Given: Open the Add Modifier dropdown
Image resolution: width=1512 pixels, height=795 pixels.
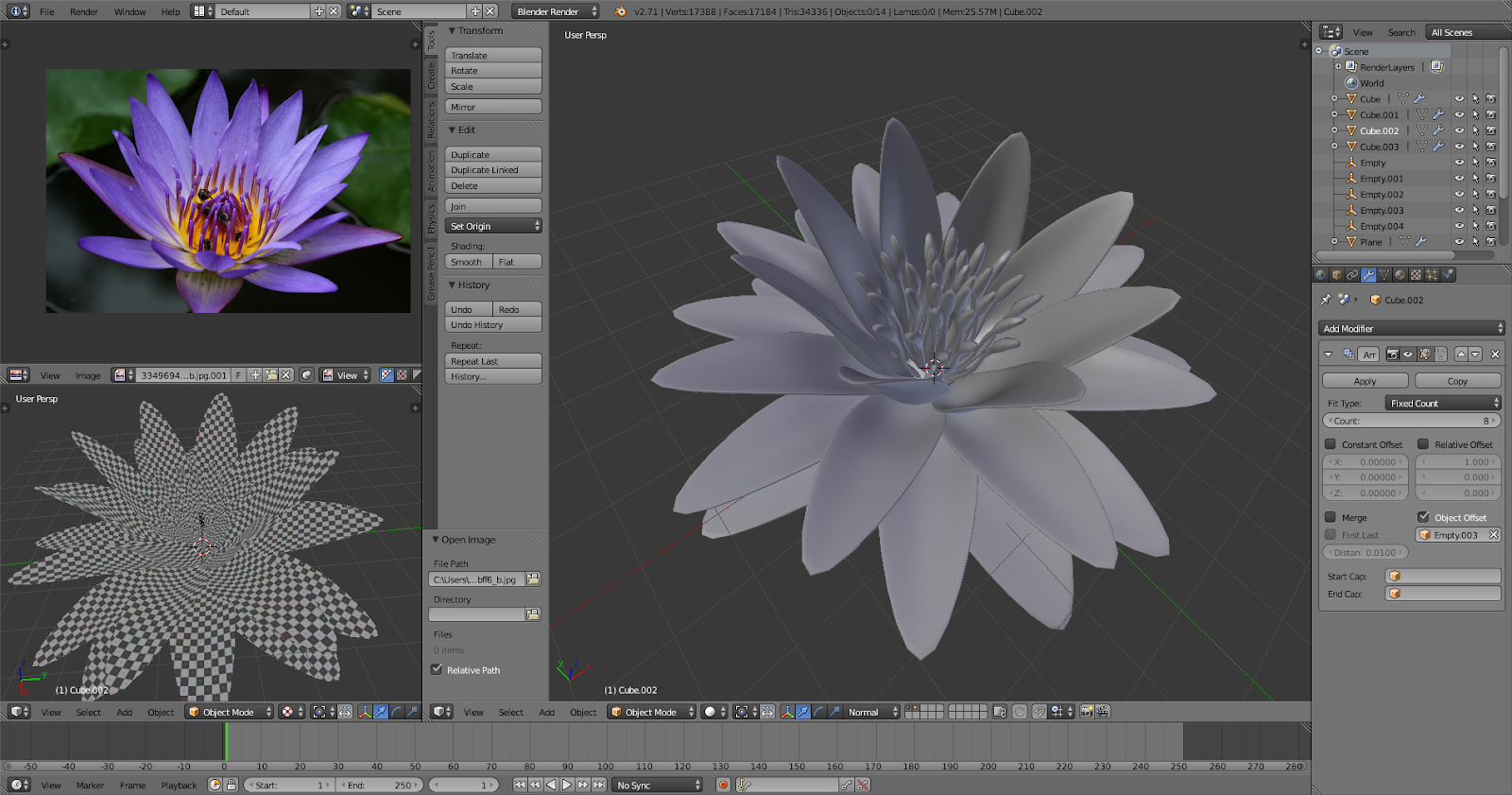Looking at the screenshot, I should pos(1412,328).
